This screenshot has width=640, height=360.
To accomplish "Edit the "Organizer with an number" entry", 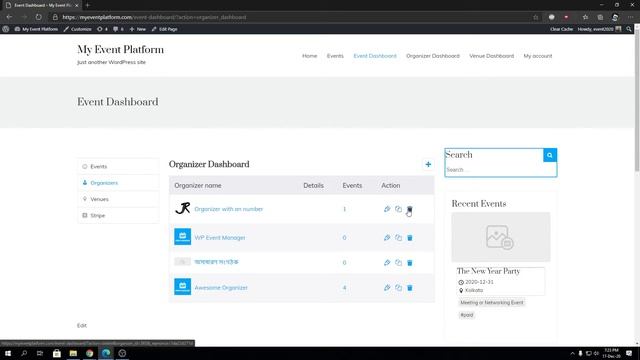I will [x=387, y=209].
